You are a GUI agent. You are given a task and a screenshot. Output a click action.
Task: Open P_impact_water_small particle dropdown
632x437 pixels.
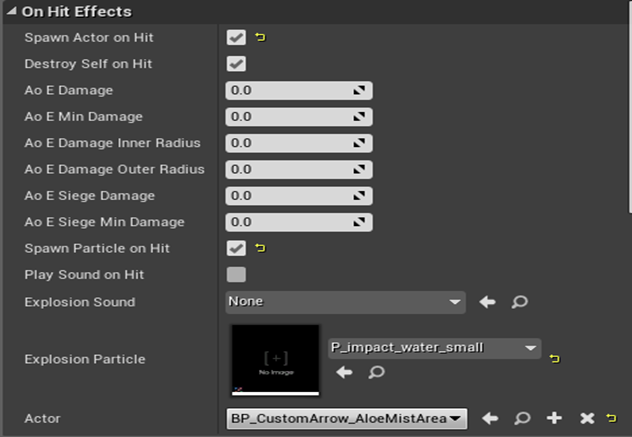pyautogui.click(x=434, y=348)
